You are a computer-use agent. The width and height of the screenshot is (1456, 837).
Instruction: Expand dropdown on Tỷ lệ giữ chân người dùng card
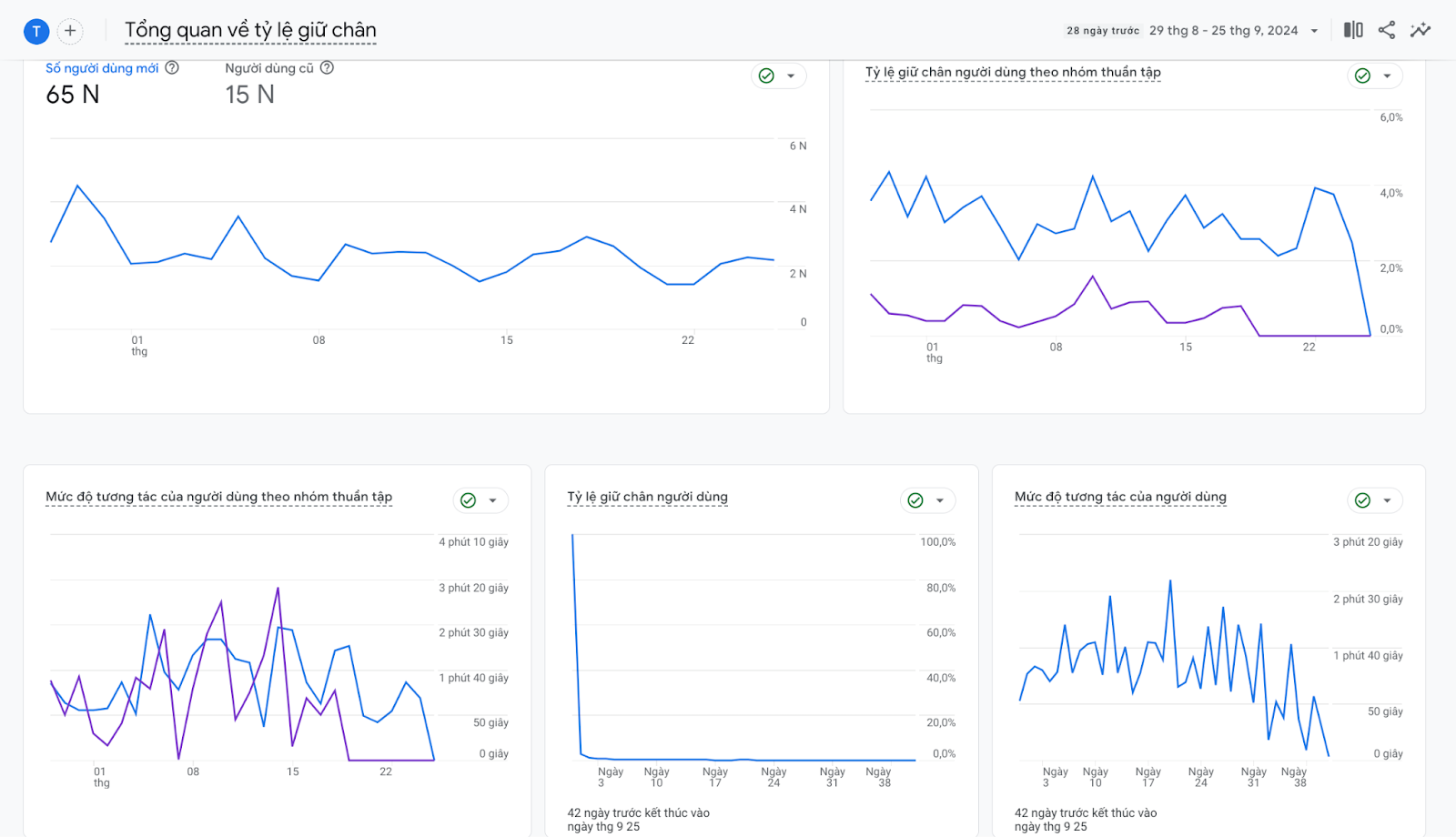[940, 500]
